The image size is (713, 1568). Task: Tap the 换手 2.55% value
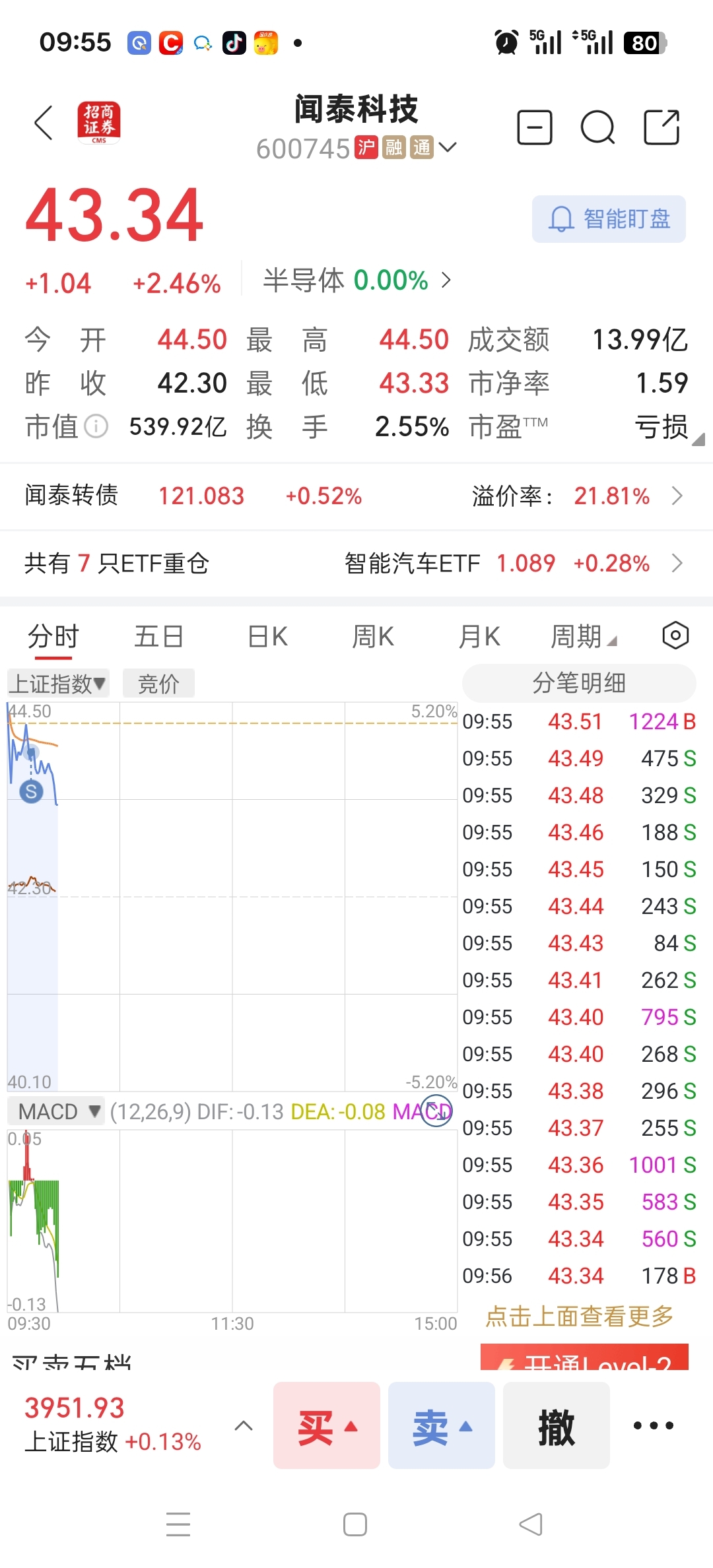click(x=412, y=426)
